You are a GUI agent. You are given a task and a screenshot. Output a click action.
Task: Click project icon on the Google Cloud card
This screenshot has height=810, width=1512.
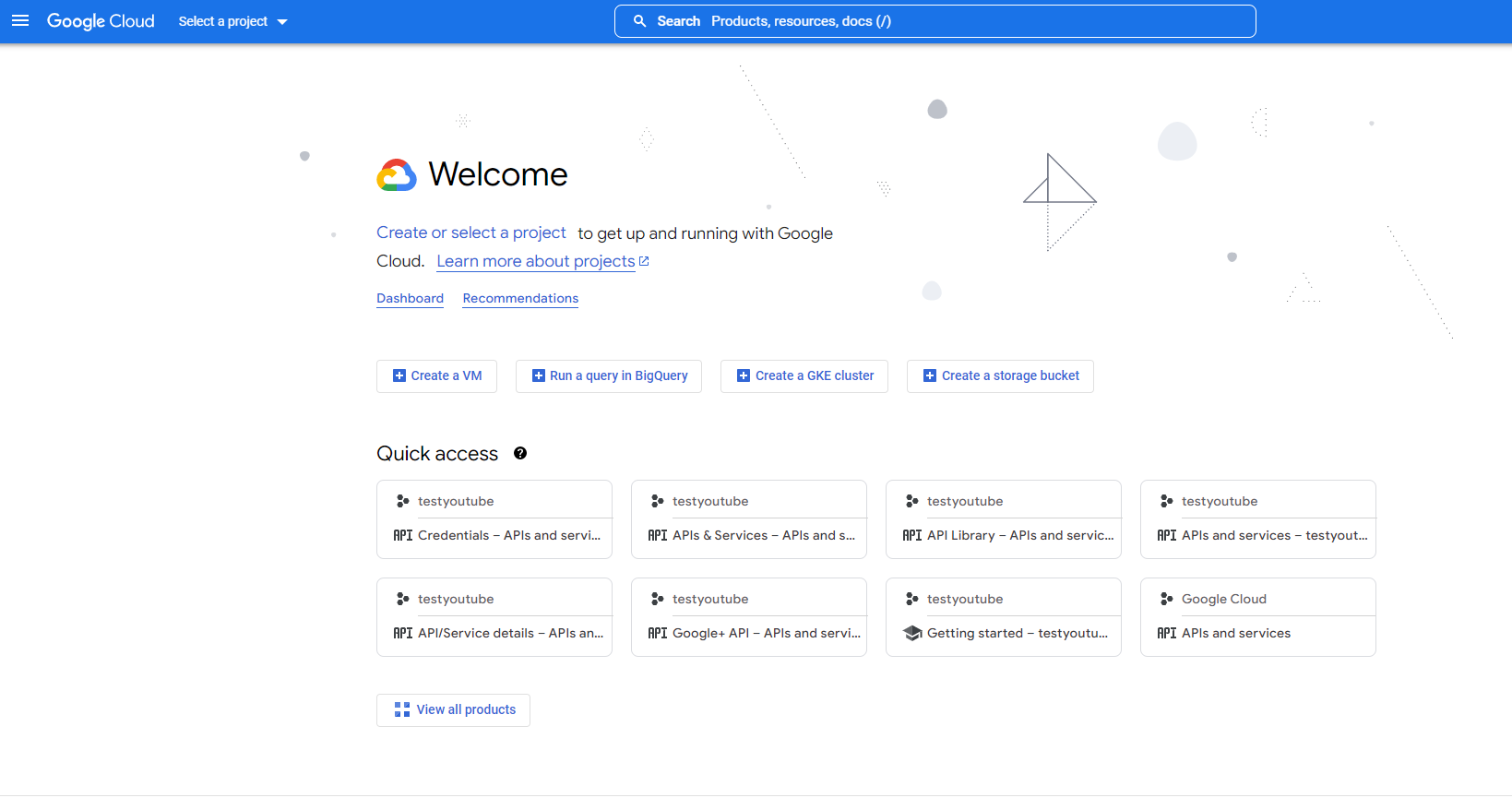[1166, 599]
